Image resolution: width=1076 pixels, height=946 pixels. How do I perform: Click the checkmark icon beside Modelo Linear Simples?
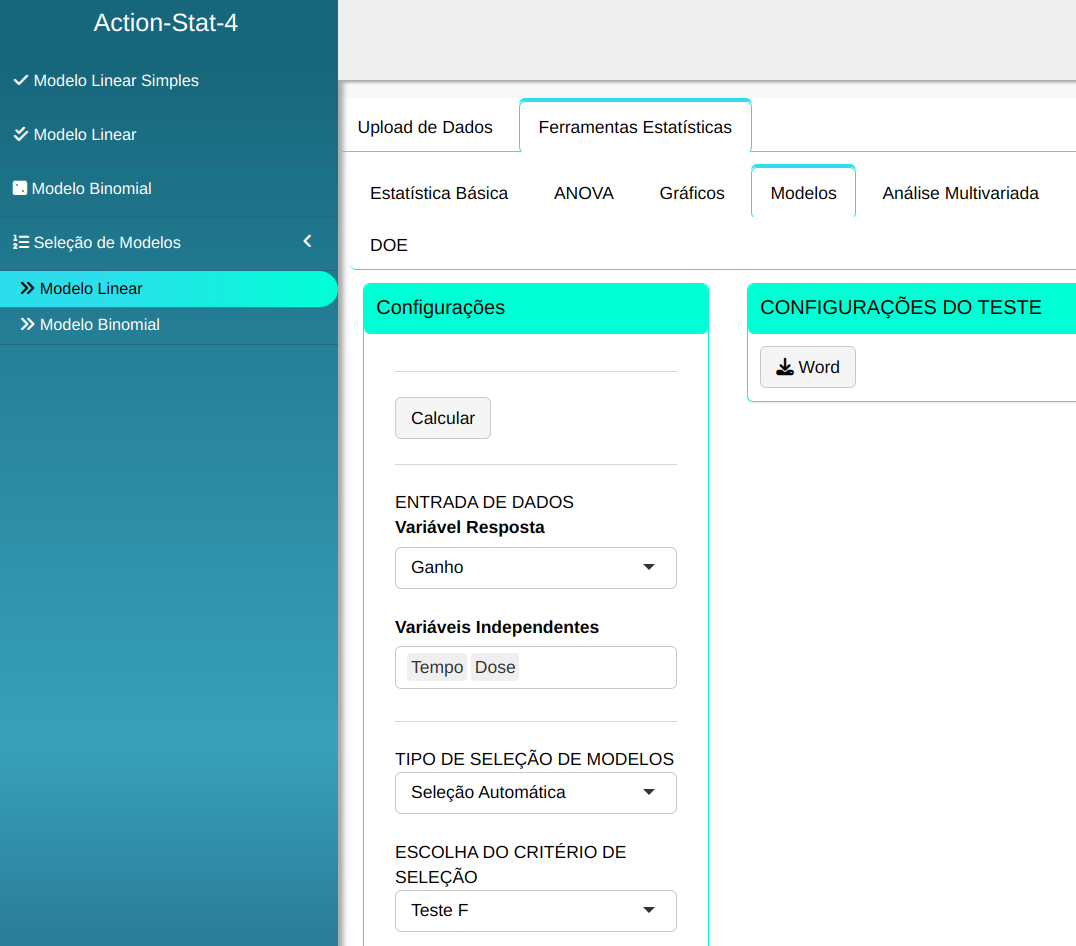point(20,80)
